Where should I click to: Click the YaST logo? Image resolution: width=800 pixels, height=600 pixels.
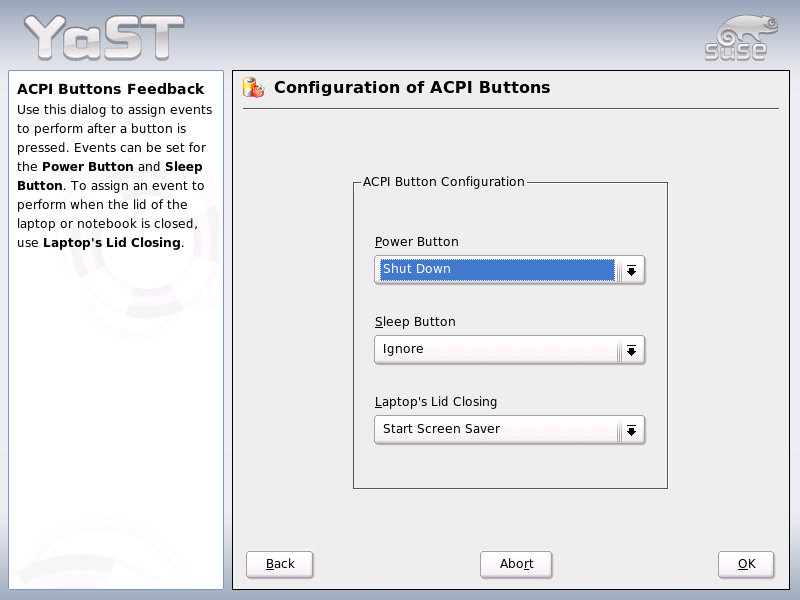coord(104,37)
